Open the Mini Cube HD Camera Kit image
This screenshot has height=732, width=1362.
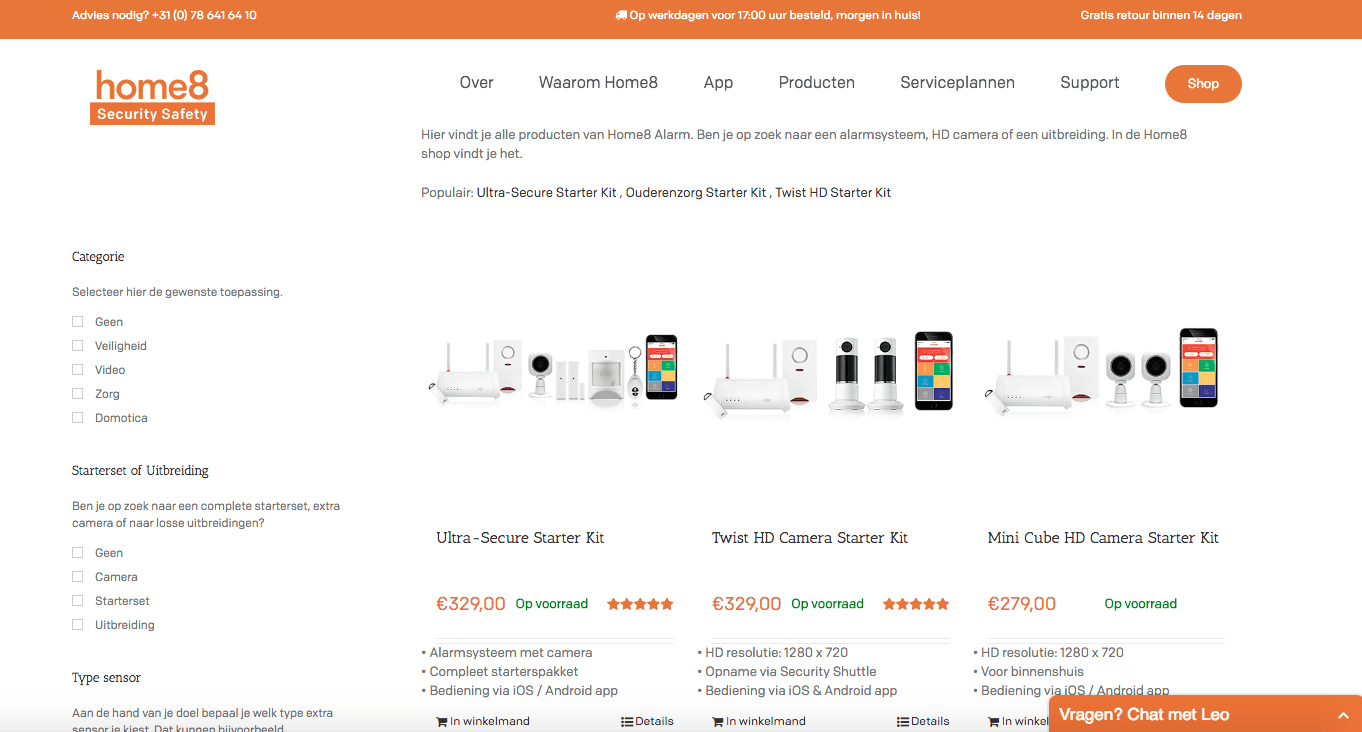(1103, 369)
